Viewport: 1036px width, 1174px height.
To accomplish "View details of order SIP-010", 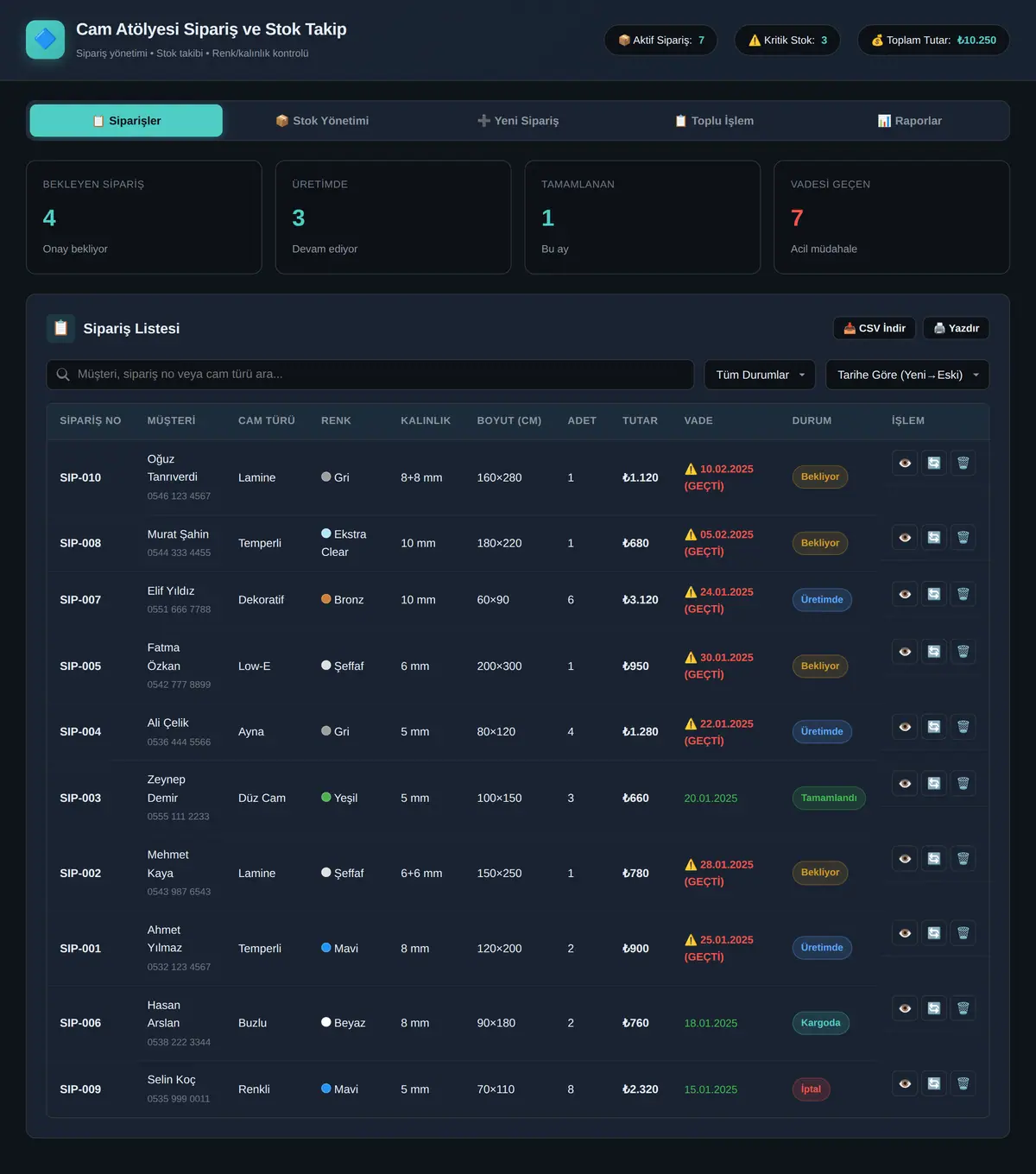I will pyautogui.click(x=905, y=463).
